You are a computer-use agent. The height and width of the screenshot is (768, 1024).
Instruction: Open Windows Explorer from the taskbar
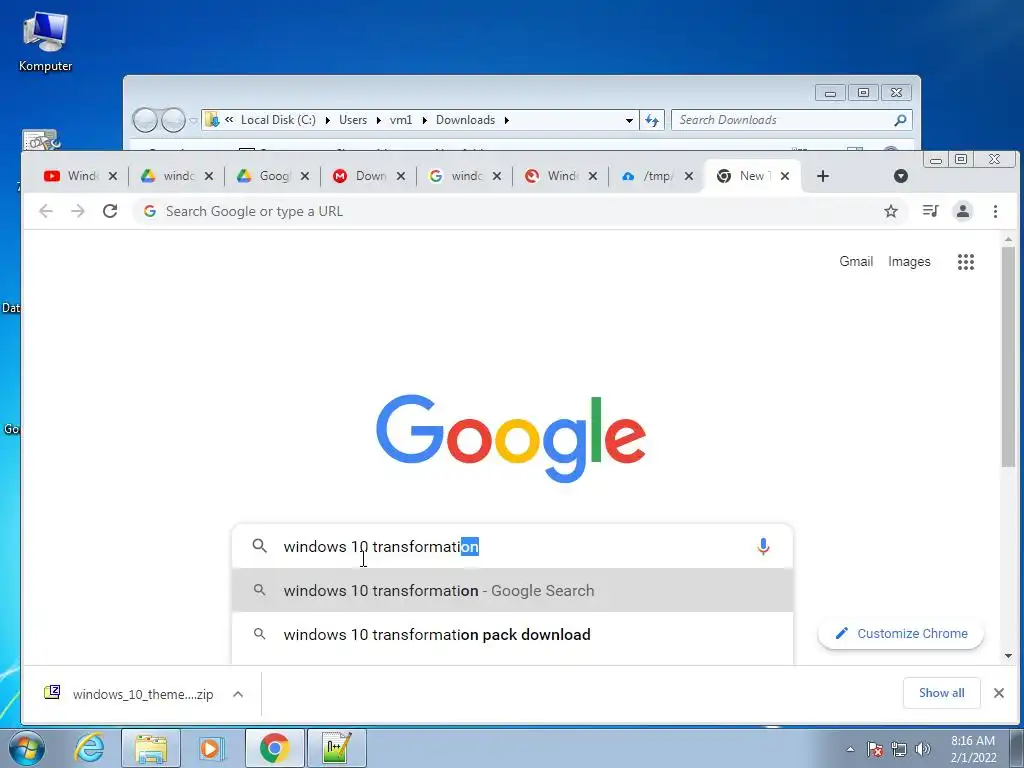150,748
